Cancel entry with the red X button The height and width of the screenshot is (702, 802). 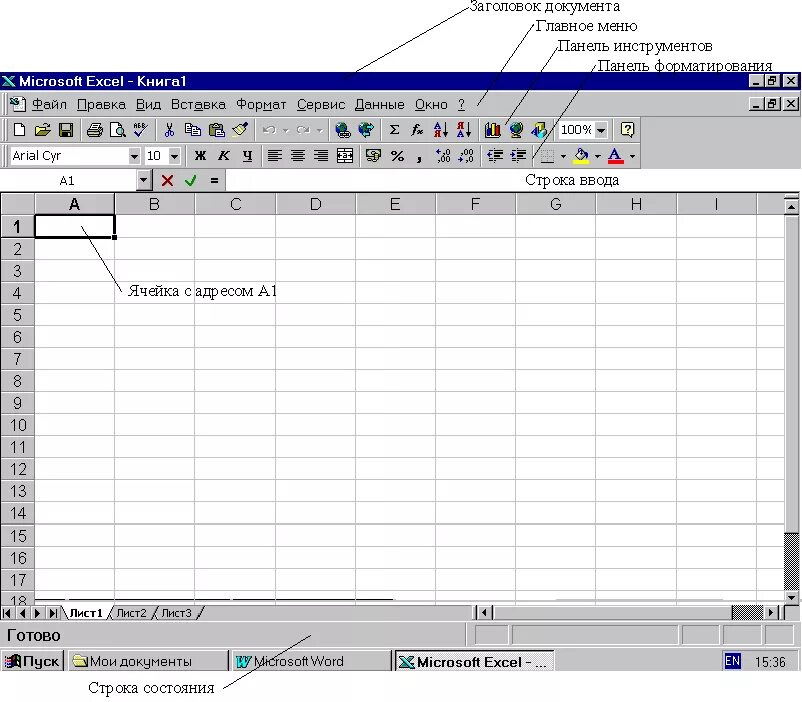pyautogui.click(x=167, y=180)
